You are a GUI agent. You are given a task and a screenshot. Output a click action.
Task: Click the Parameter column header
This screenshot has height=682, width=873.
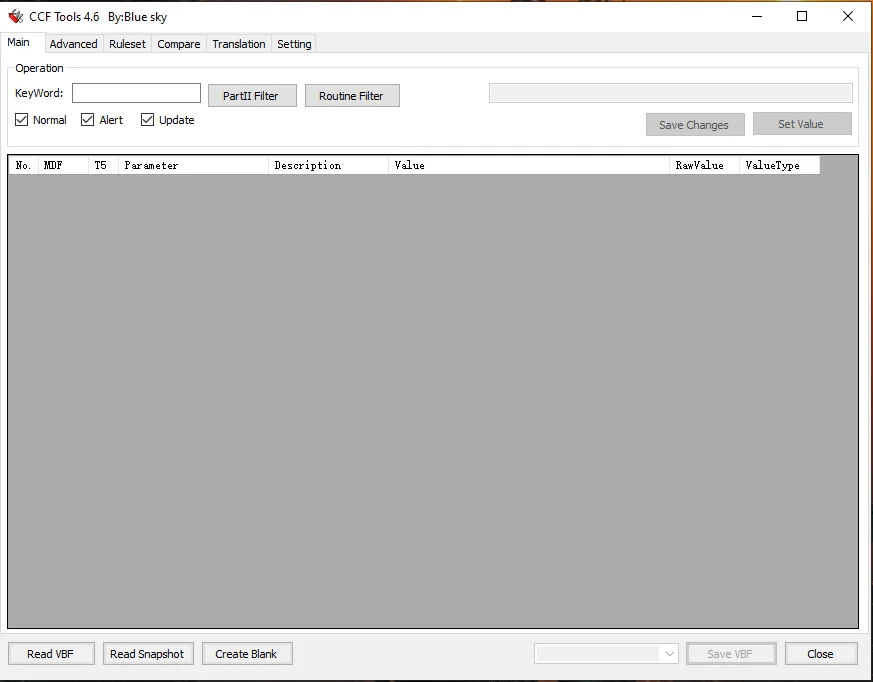pos(193,166)
